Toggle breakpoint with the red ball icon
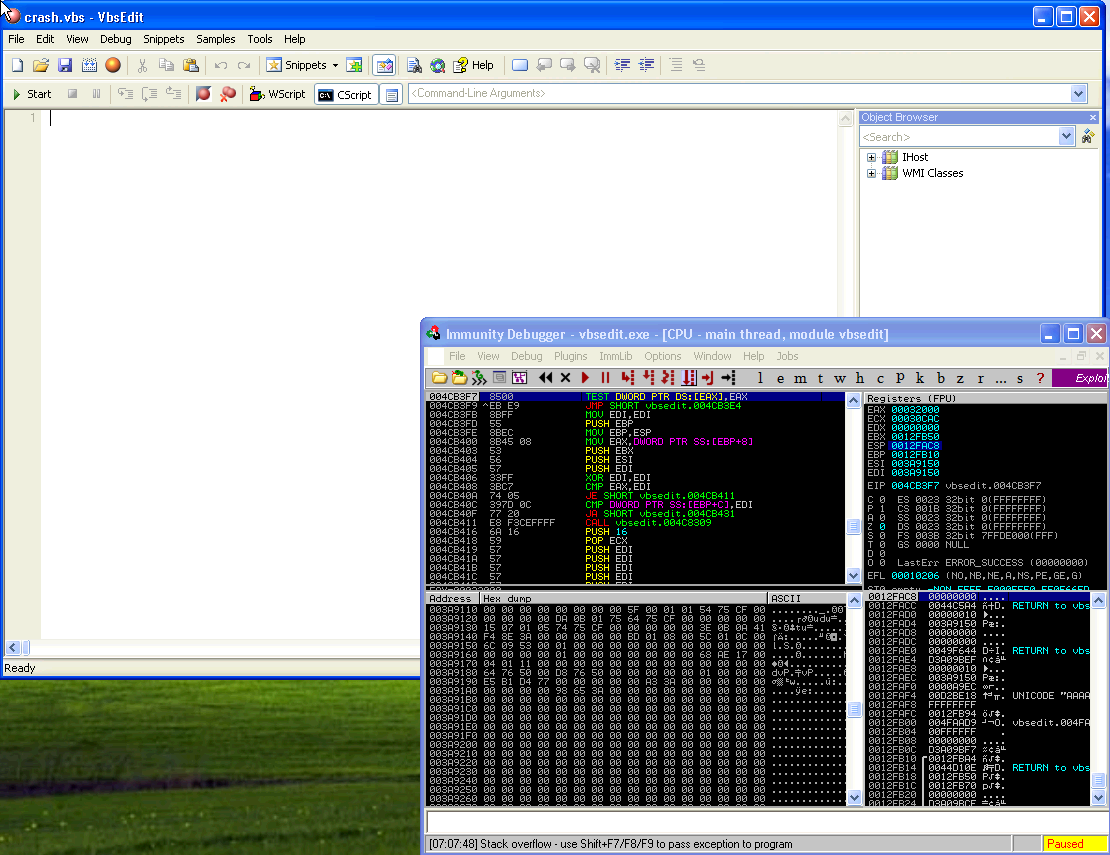Screen dimensions: 1110x855 point(203,93)
